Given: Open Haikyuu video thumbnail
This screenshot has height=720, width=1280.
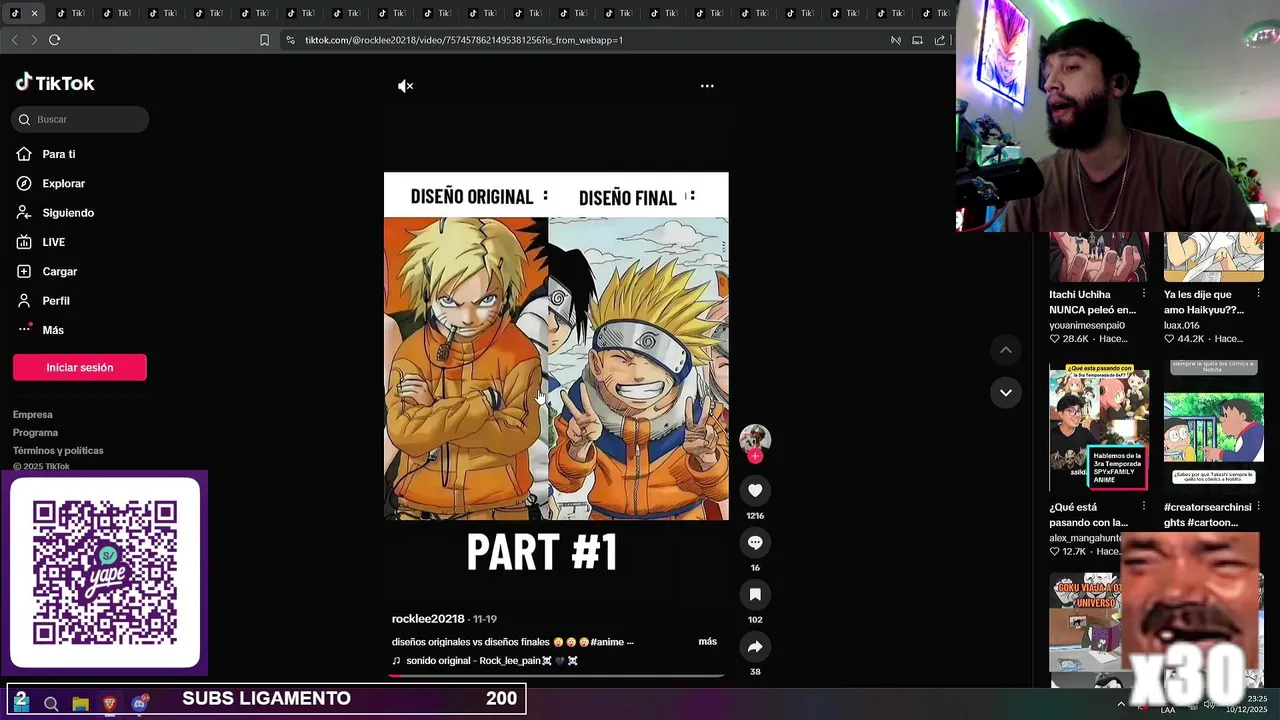Looking at the screenshot, I should click(x=1214, y=257).
